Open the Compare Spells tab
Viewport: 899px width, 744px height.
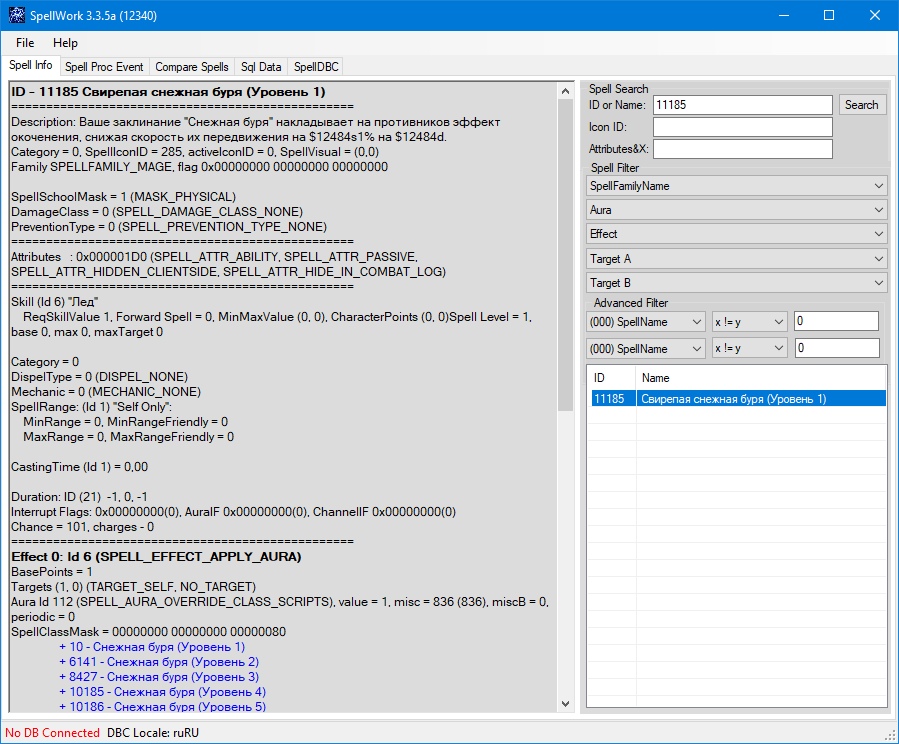(191, 67)
